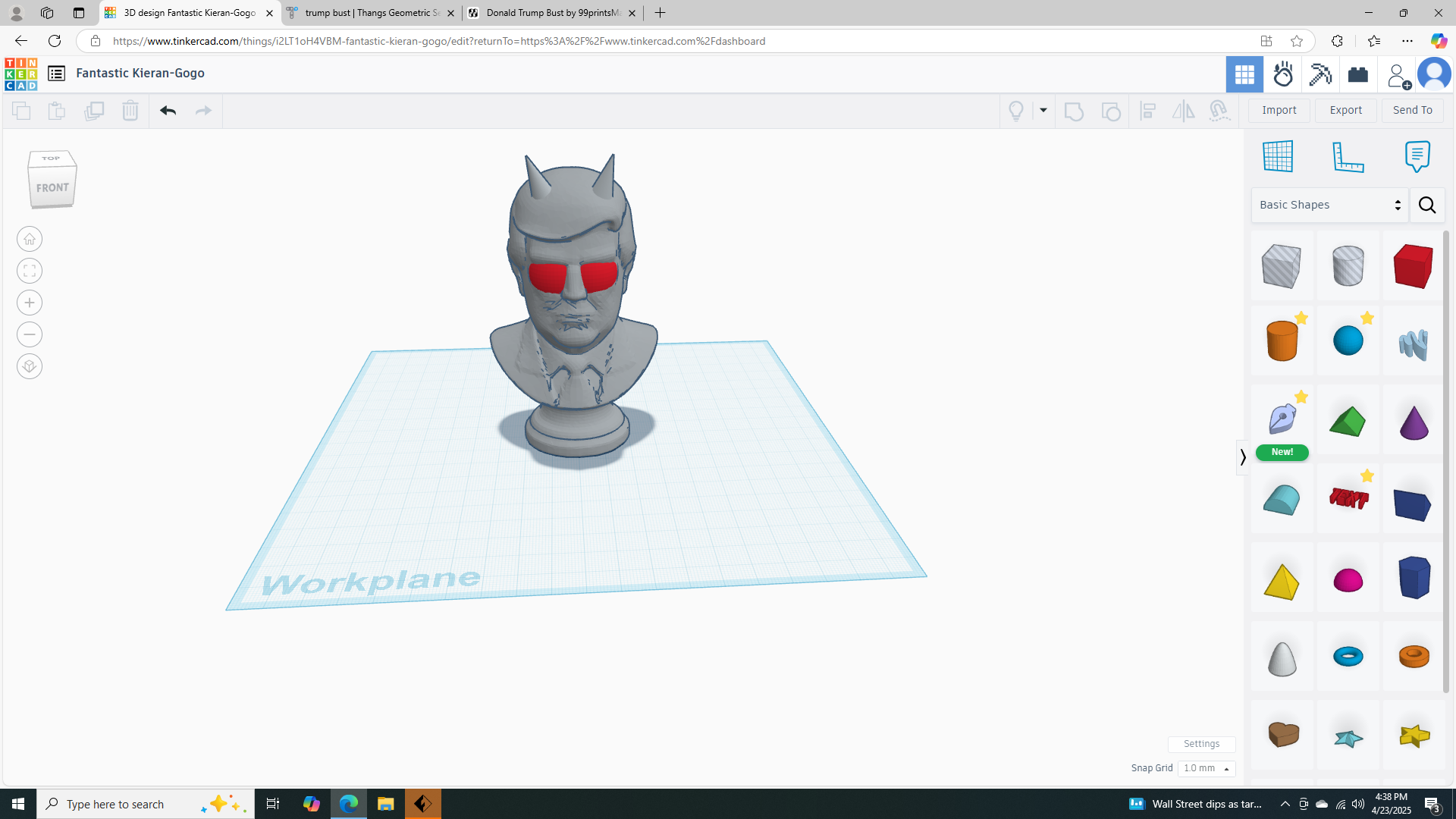Zoom out of the workplane
The height and width of the screenshot is (819, 1456).
coord(30,335)
